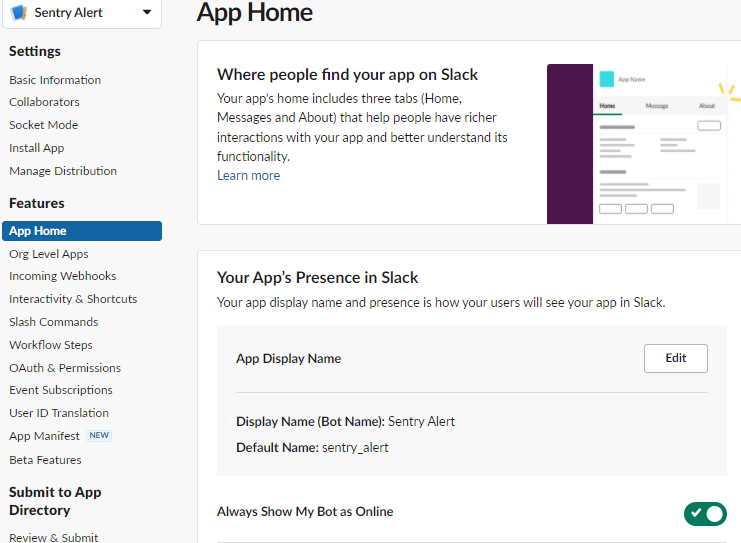This screenshot has height=543, width=741.
Task: Select App Home in Features
Action: (82, 231)
